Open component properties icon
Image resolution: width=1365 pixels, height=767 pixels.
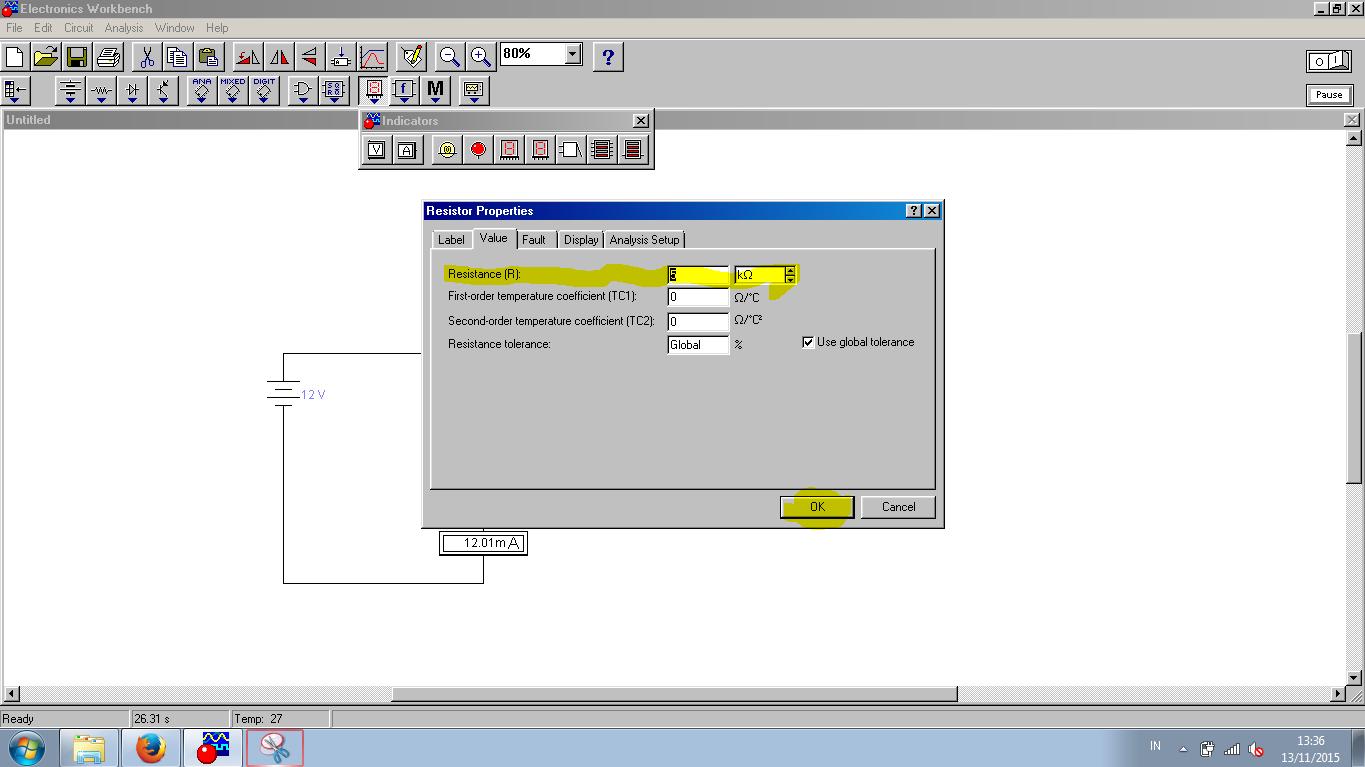(410, 56)
